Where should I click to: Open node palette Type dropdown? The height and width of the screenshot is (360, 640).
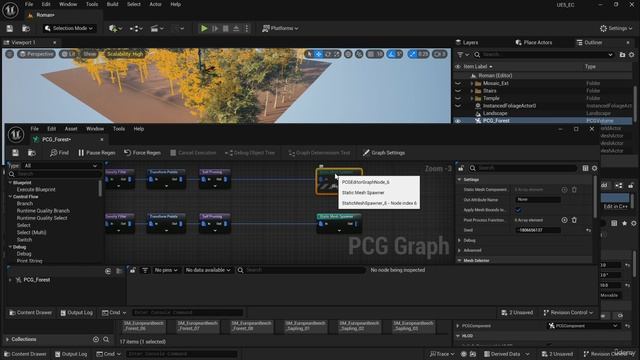60,166
